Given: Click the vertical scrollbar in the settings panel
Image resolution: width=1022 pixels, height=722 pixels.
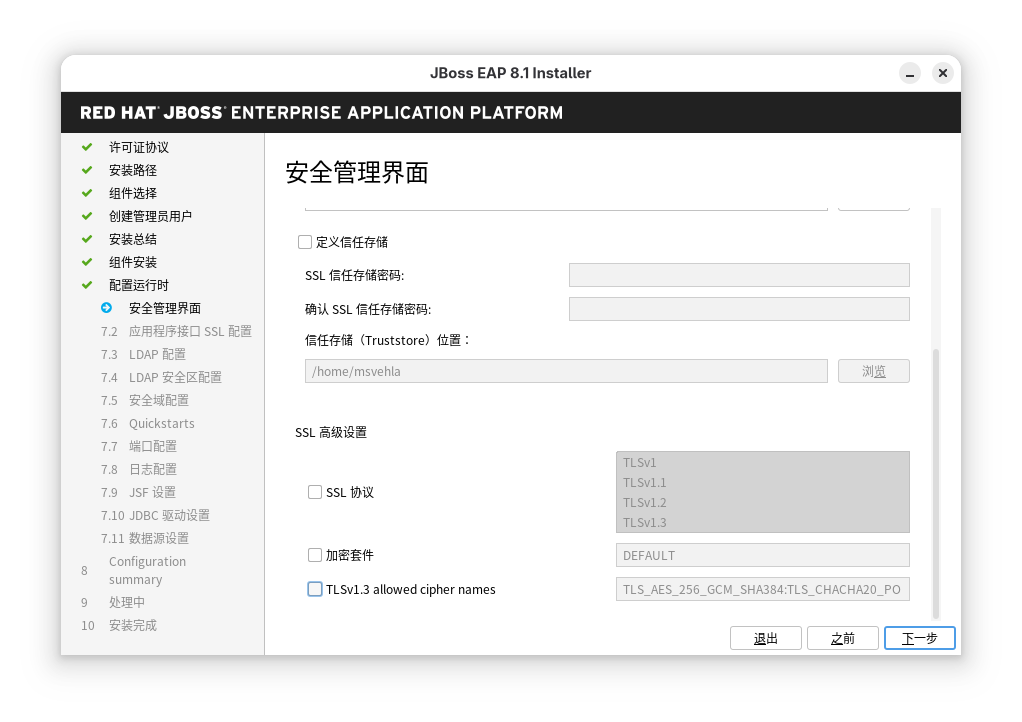Looking at the screenshot, I should [x=936, y=484].
